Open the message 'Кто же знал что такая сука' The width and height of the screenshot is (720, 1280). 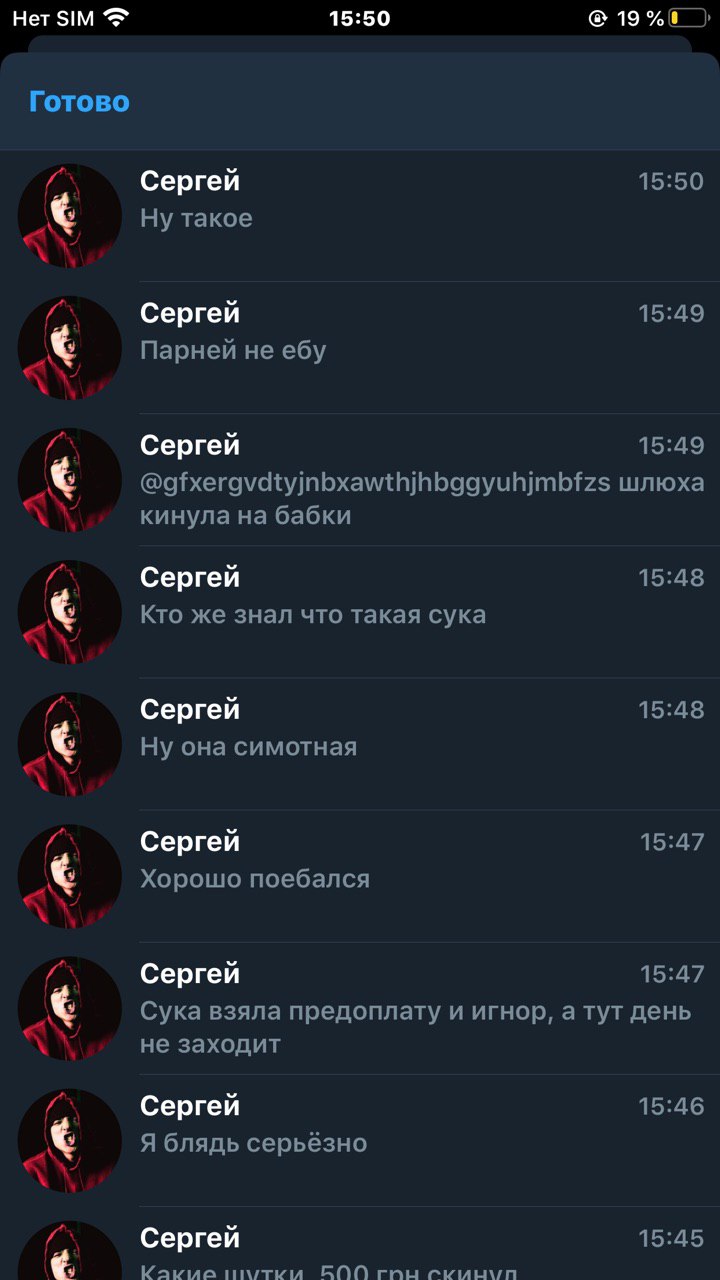click(x=360, y=612)
